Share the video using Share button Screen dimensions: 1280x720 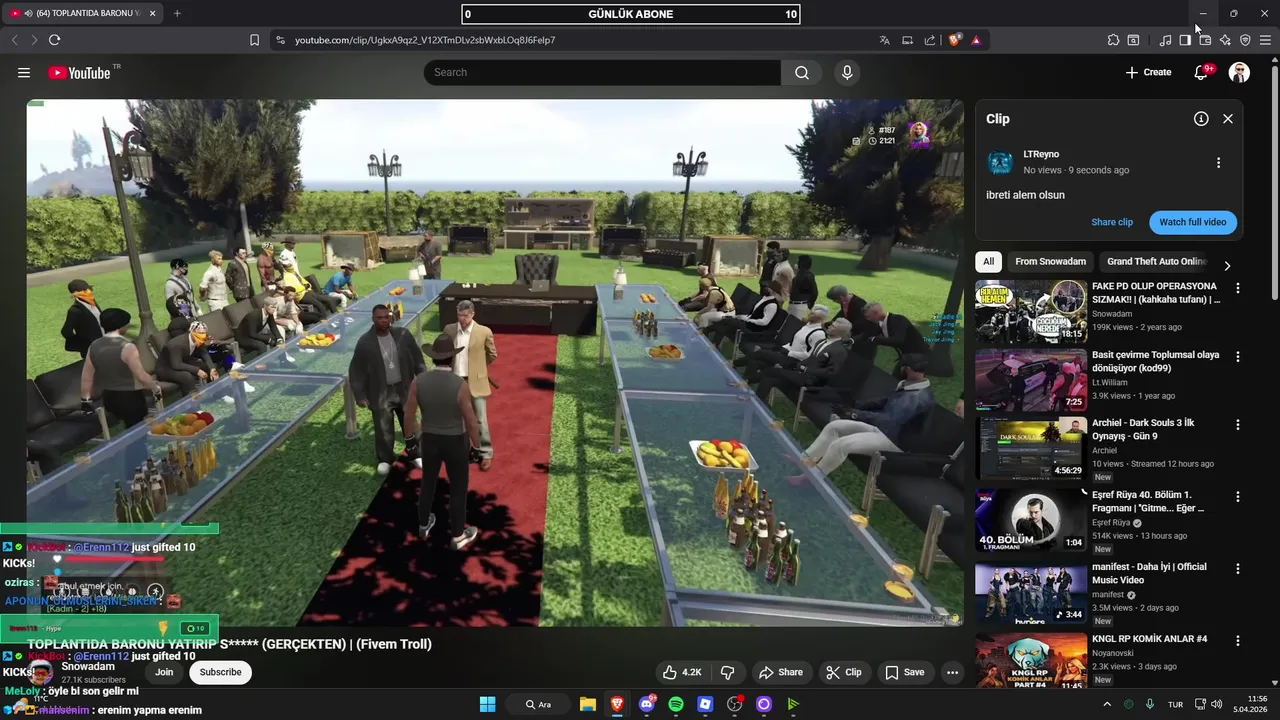(780, 672)
